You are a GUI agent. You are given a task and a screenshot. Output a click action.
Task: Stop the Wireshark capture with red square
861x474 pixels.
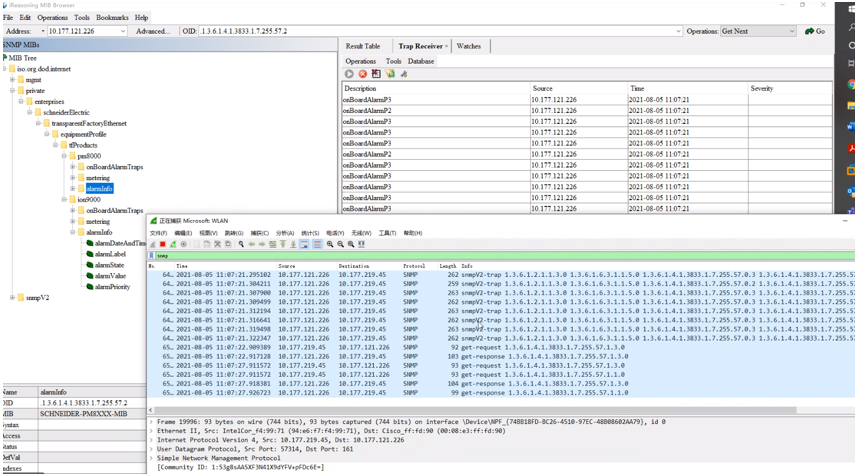pyautogui.click(x=163, y=244)
